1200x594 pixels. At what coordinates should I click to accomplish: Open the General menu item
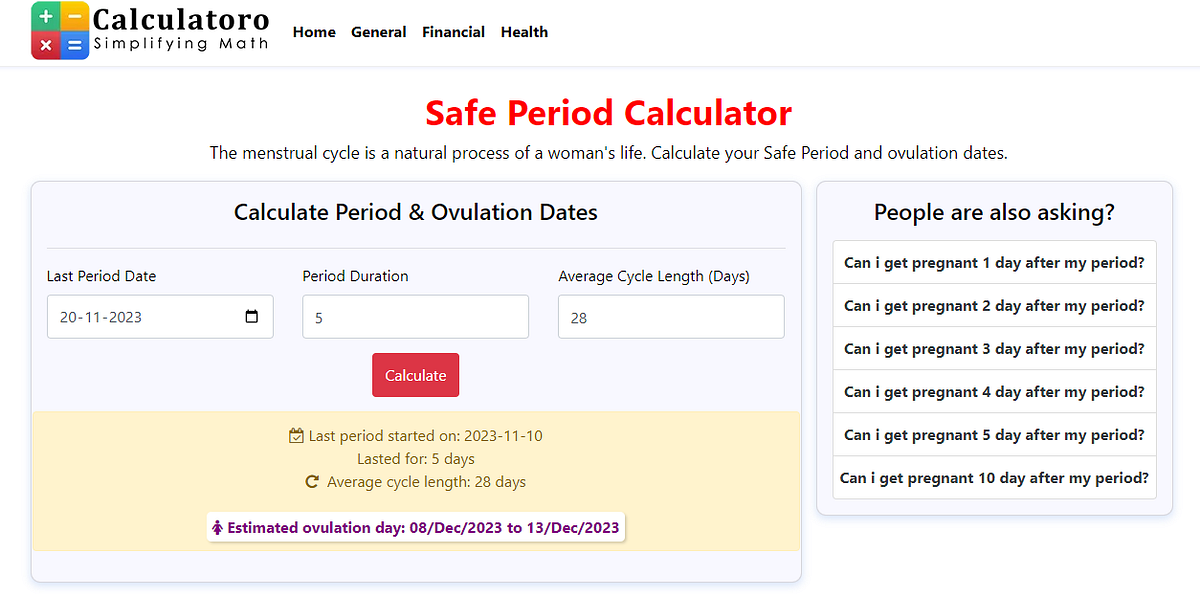coord(378,32)
